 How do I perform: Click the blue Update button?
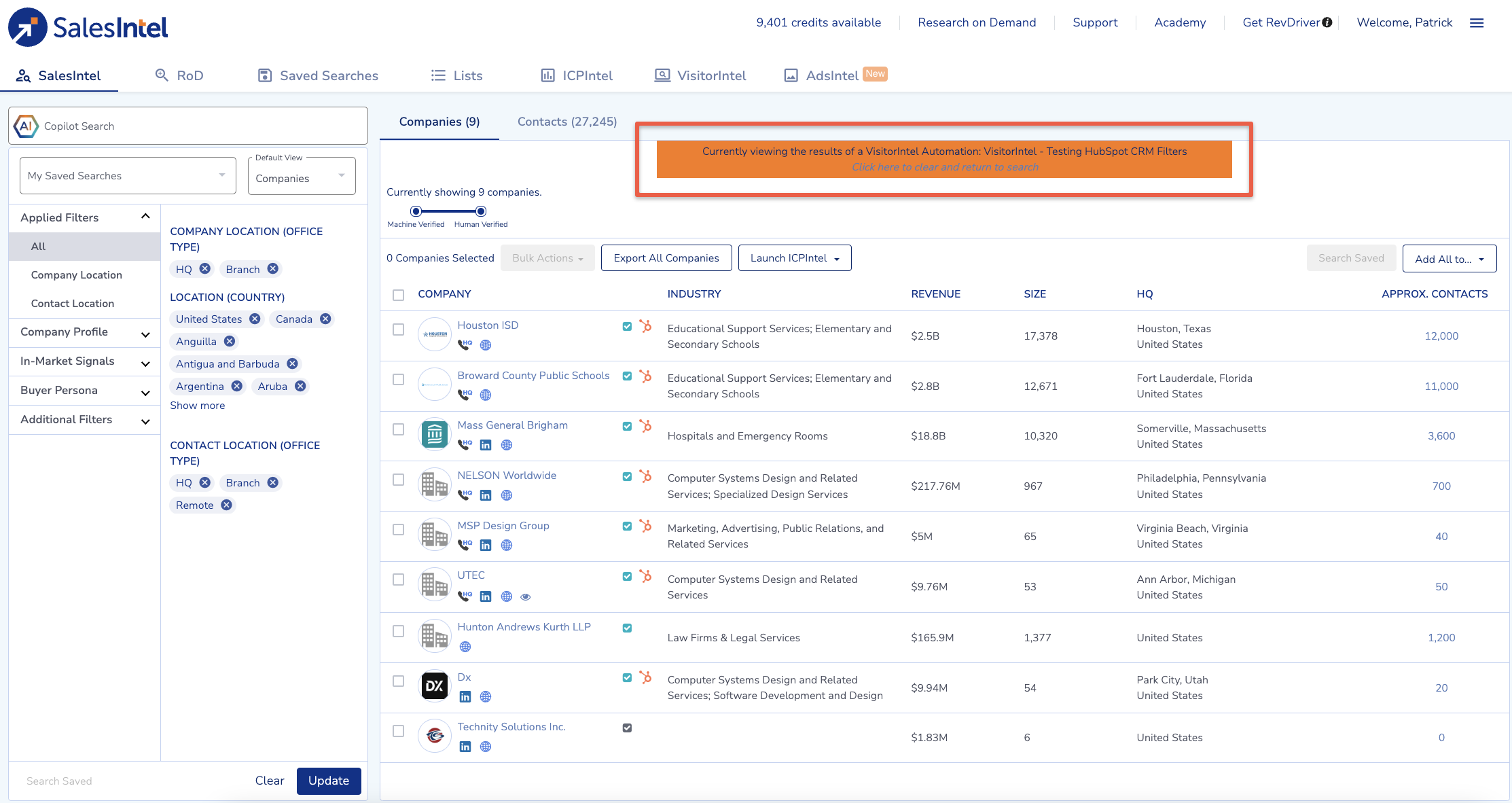pos(329,781)
